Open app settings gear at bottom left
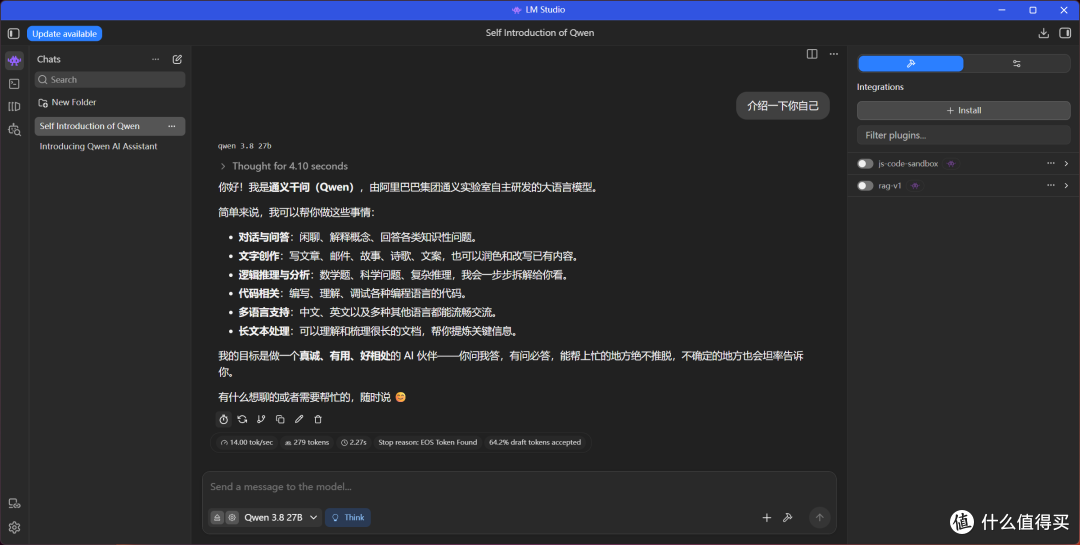 14,528
